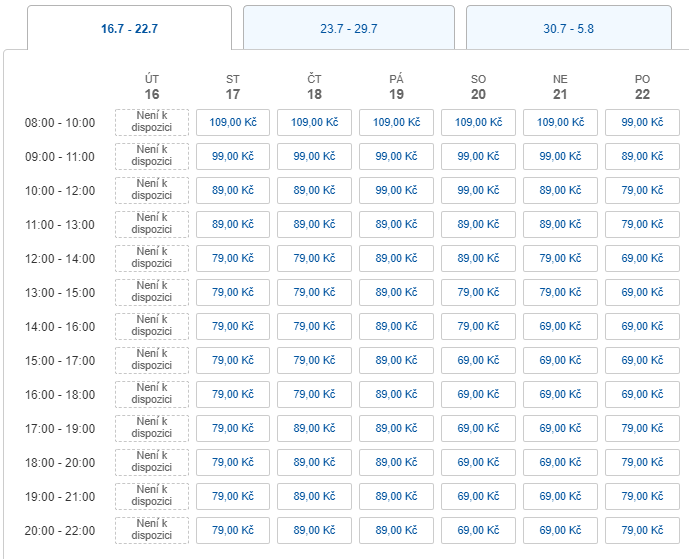Click unavailable Tuesday 16 slot 08:00 - 10:00
Screen dimensions: 689x559
pyautogui.click(x=152, y=122)
